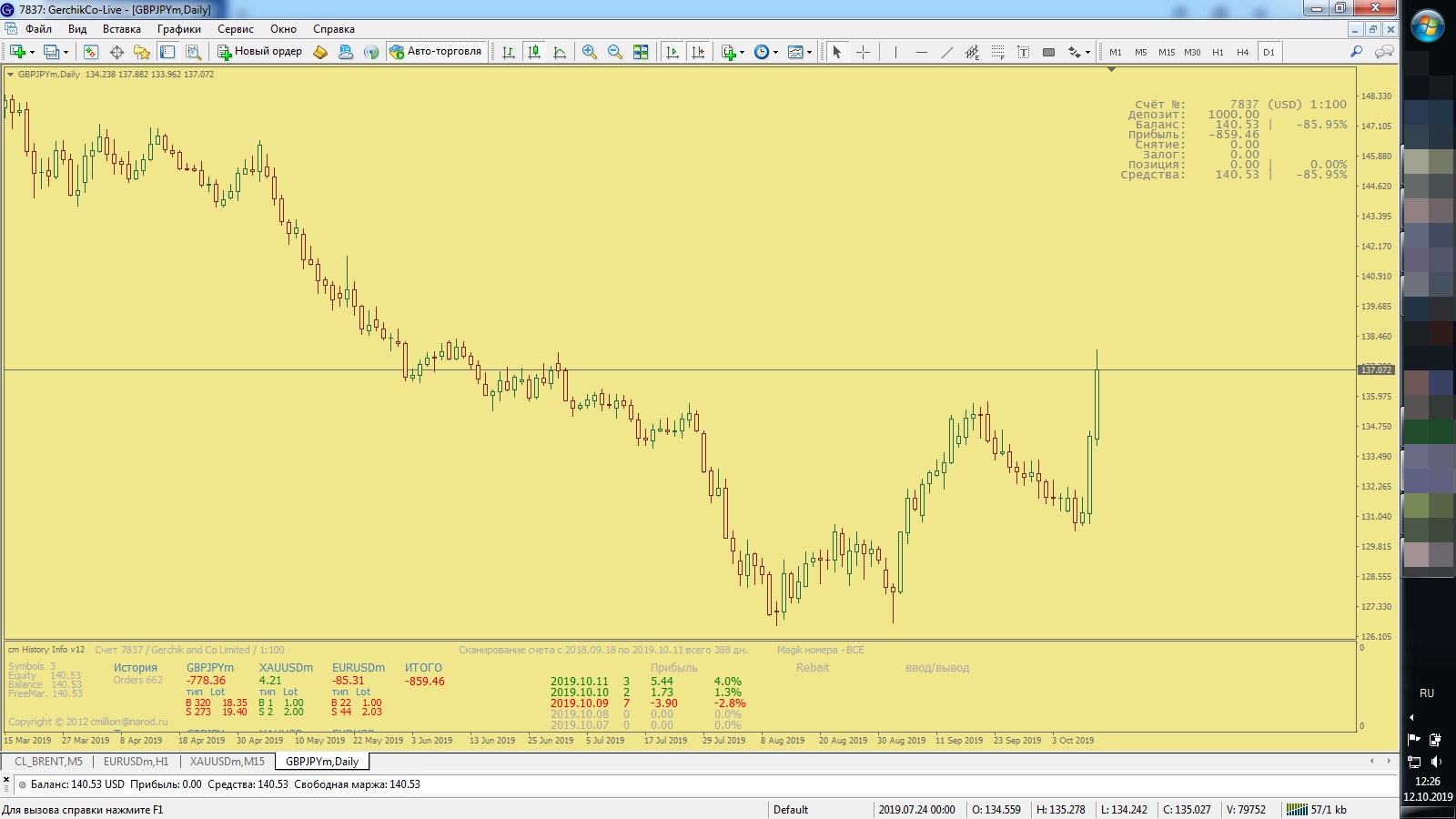Show the Navigator panel
Viewport: 1456px width, 819px height.
(142, 52)
